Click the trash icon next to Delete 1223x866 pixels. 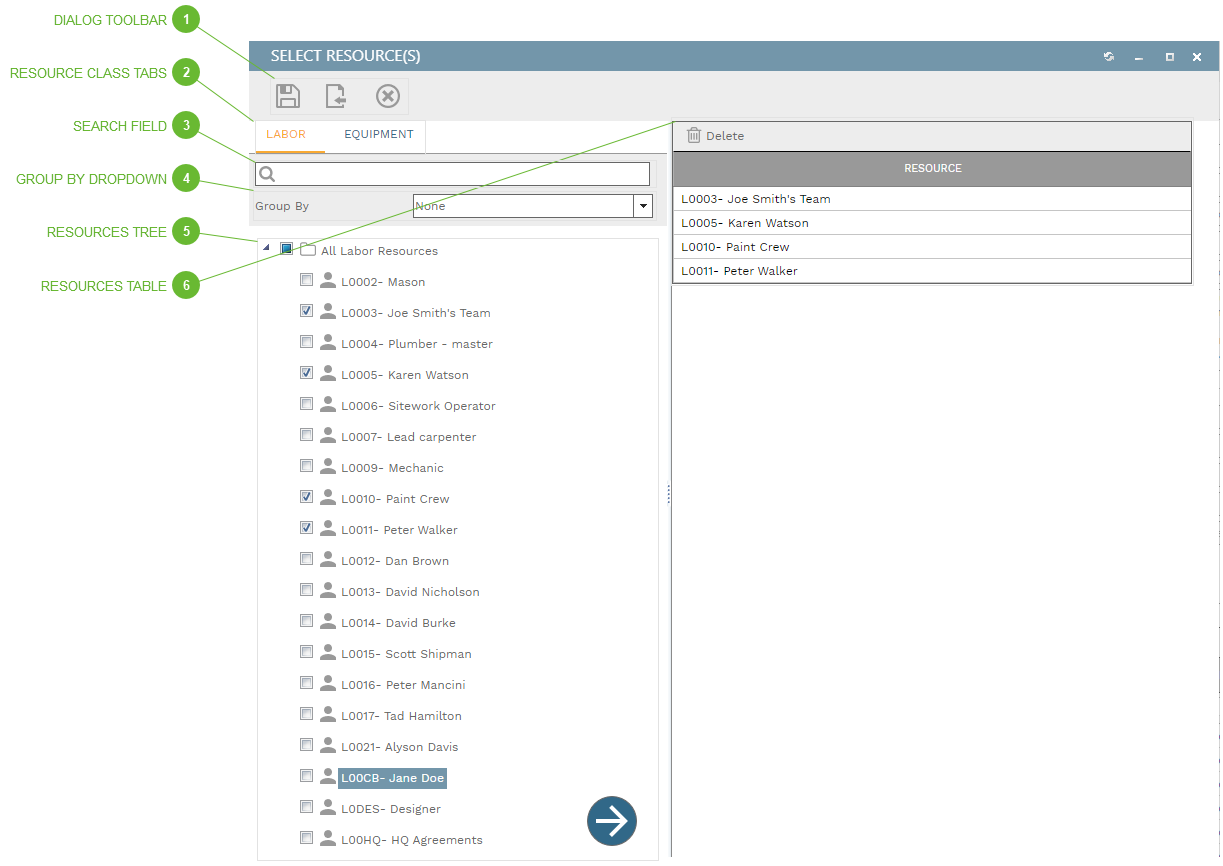pos(691,135)
